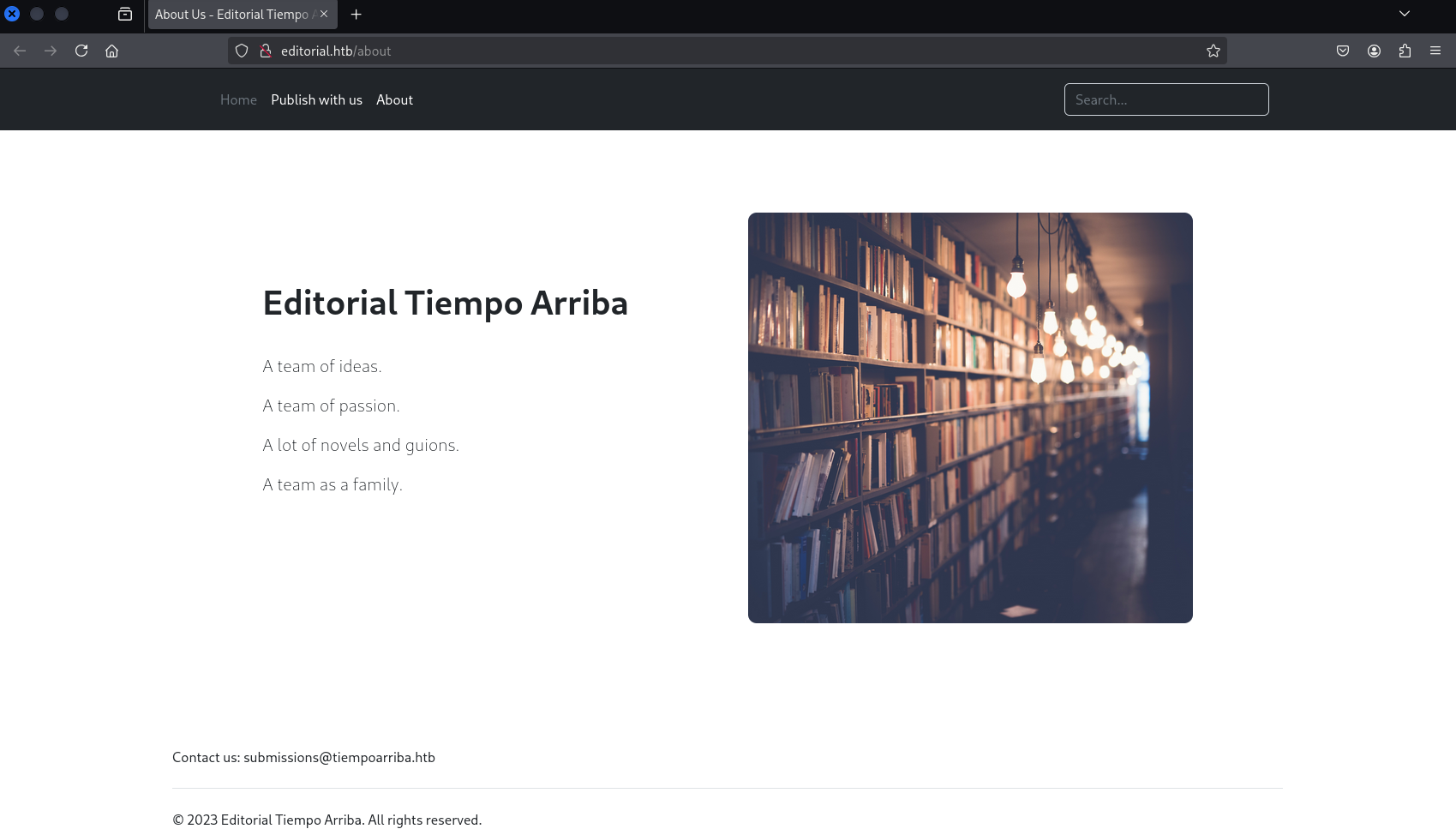Go to the Home navigation link
1456x835 pixels.
[238, 100]
